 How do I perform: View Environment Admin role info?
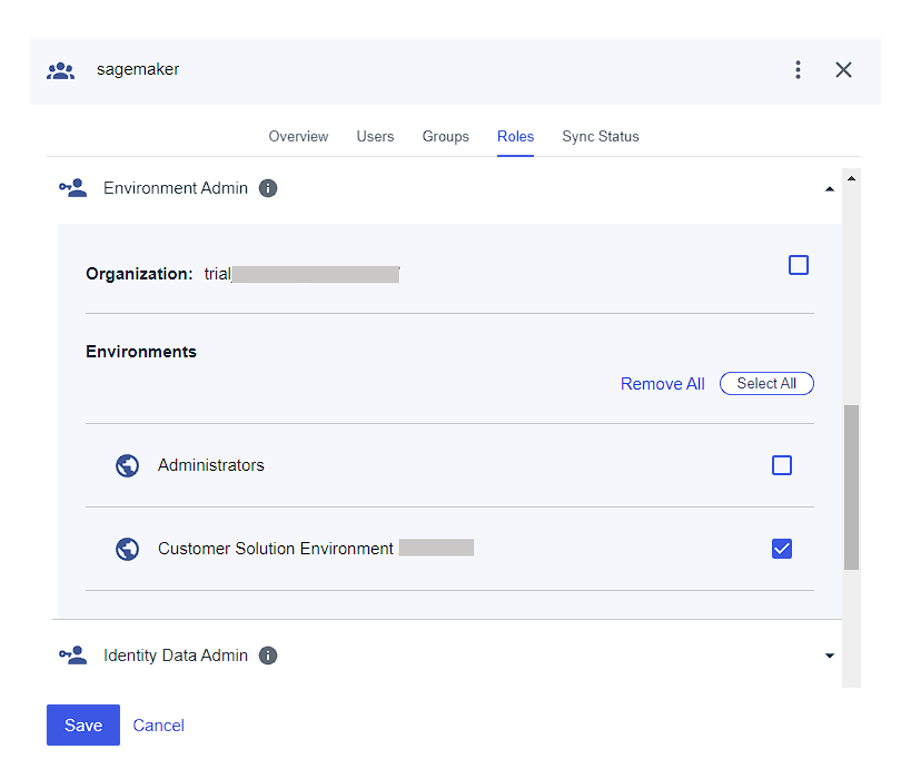pyautogui.click(x=268, y=188)
